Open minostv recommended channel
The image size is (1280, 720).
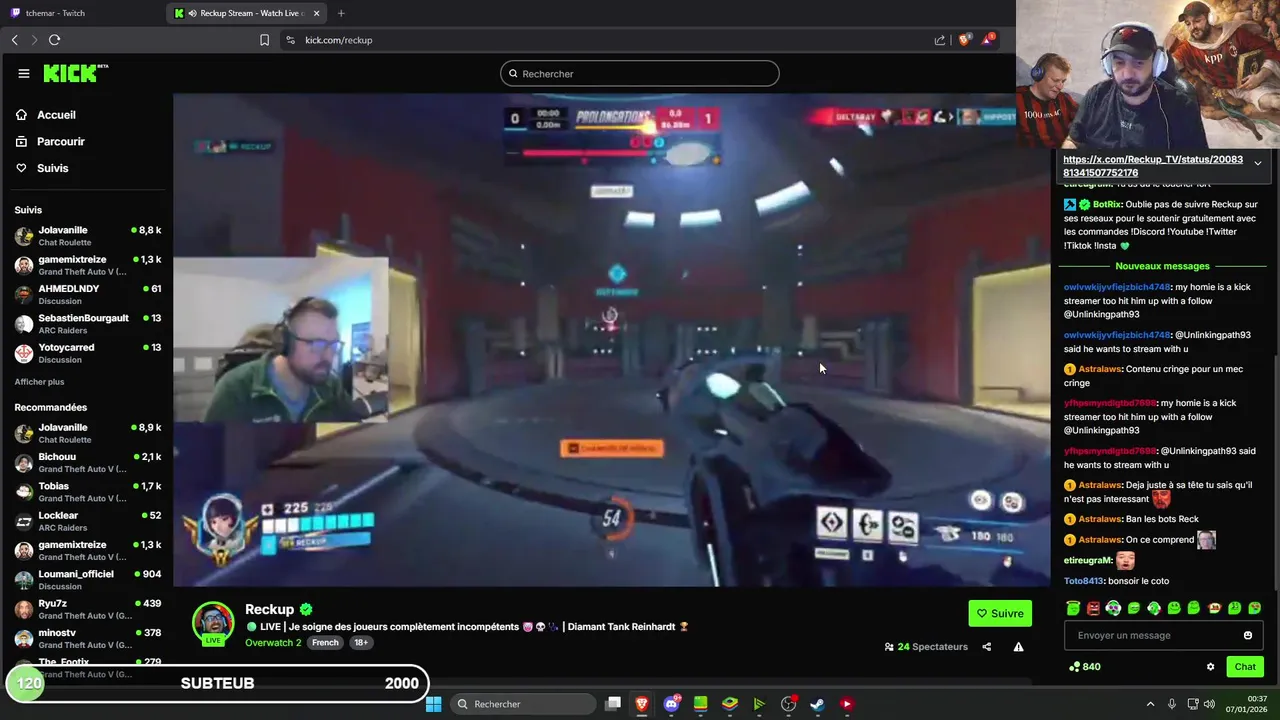[88, 638]
